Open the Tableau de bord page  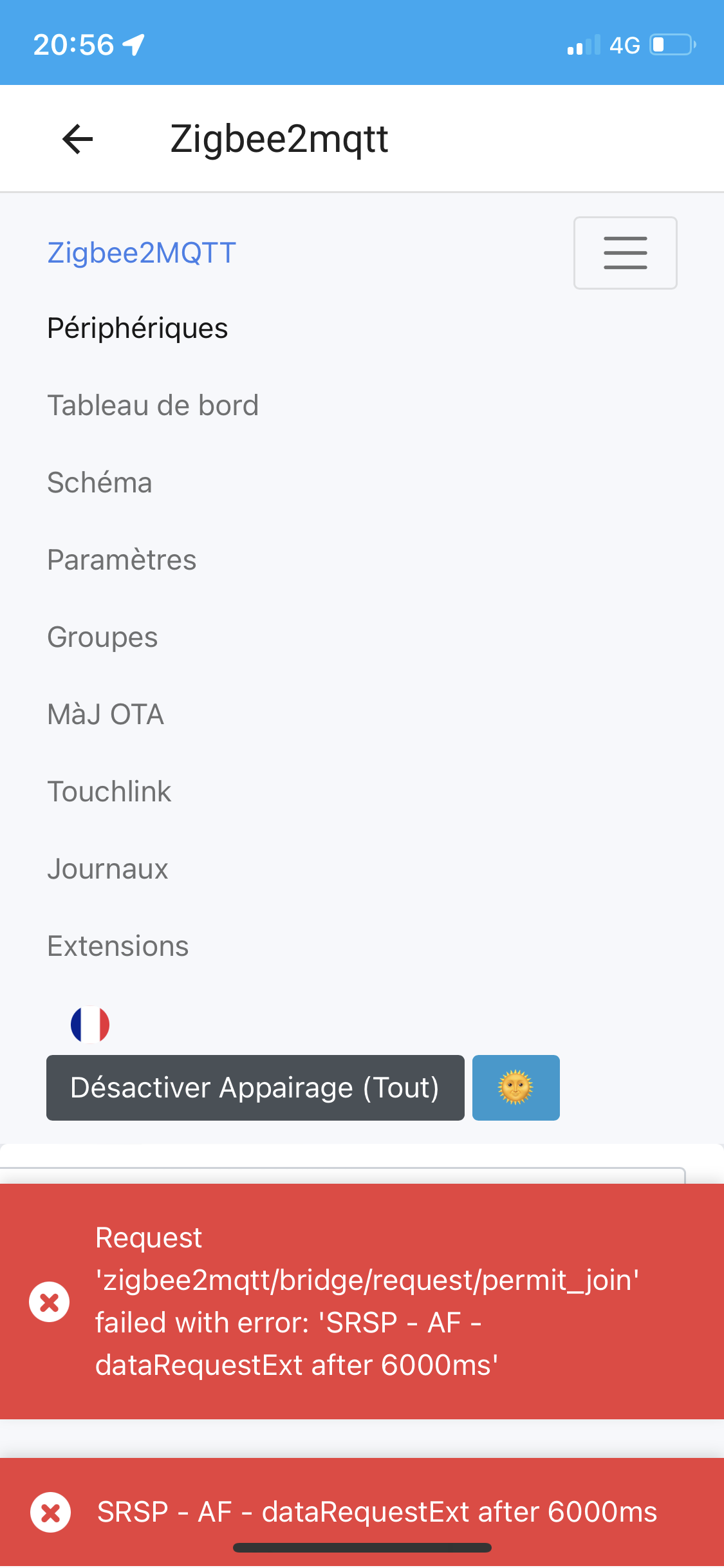[153, 405]
